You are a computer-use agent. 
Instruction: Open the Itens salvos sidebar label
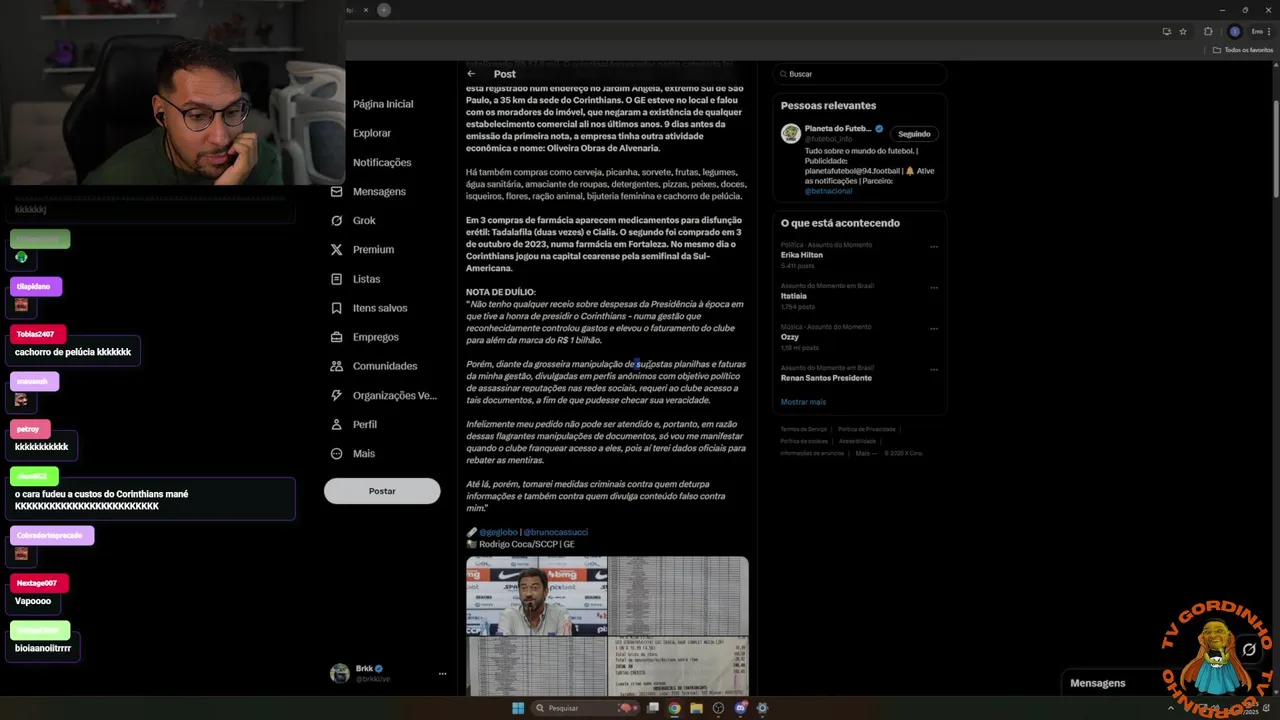click(x=380, y=308)
